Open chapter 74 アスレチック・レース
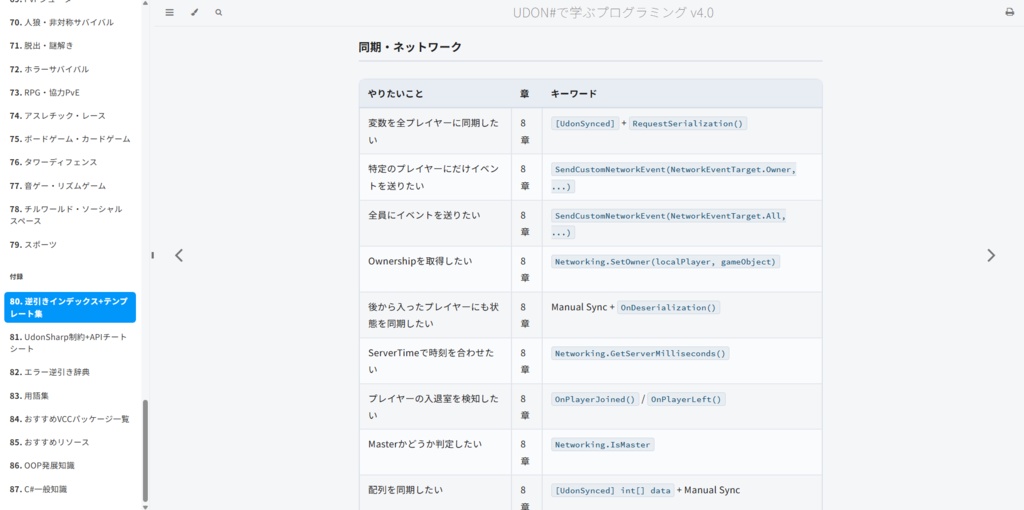This screenshot has height=510, width=1024. (x=57, y=116)
